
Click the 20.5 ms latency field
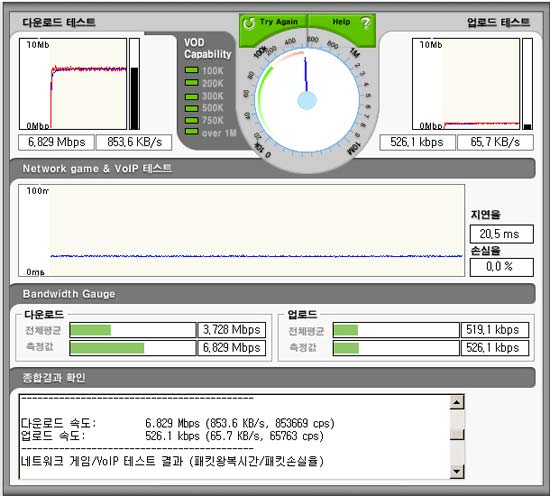502,234
